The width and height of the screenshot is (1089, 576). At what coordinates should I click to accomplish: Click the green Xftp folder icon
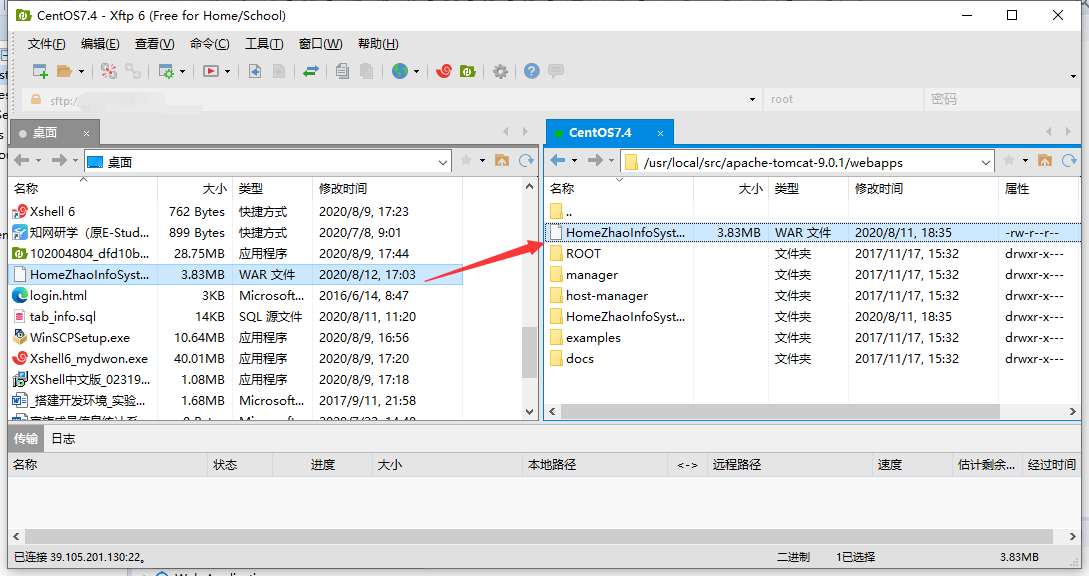tap(468, 71)
